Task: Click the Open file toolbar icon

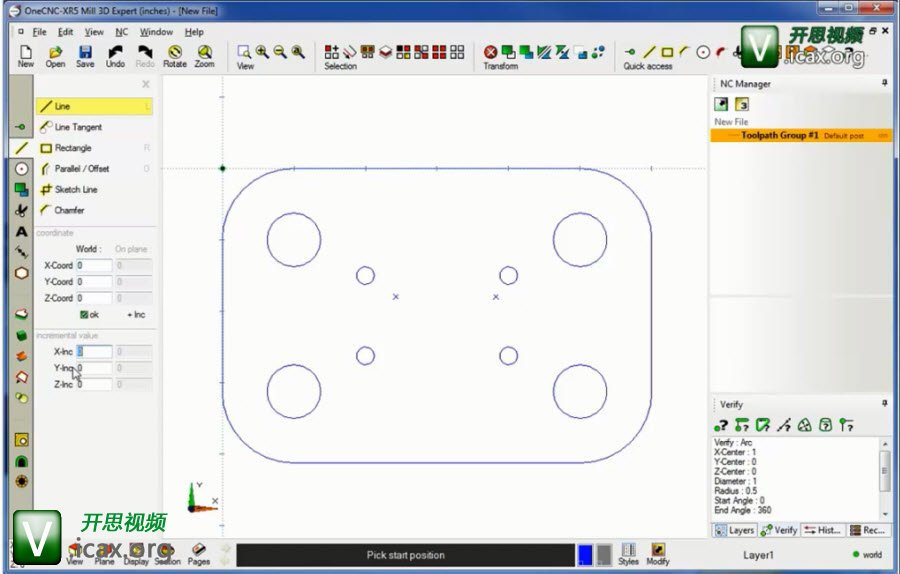Action: pos(55,56)
